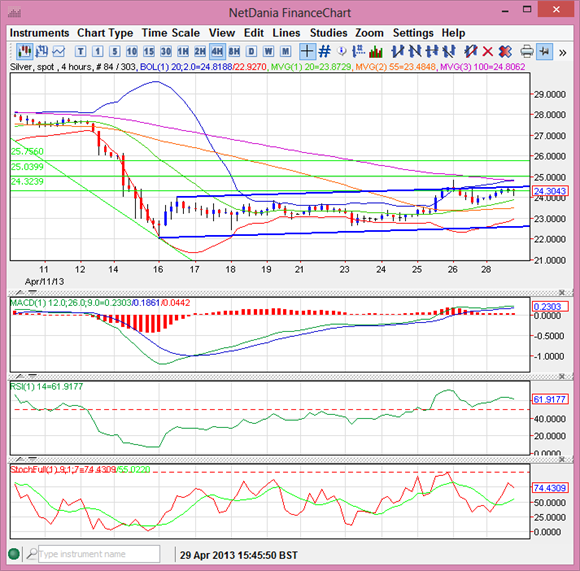Screen dimensions: 580x571
Task: Switch to daily (D) time scale
Action: click(251, 51)
